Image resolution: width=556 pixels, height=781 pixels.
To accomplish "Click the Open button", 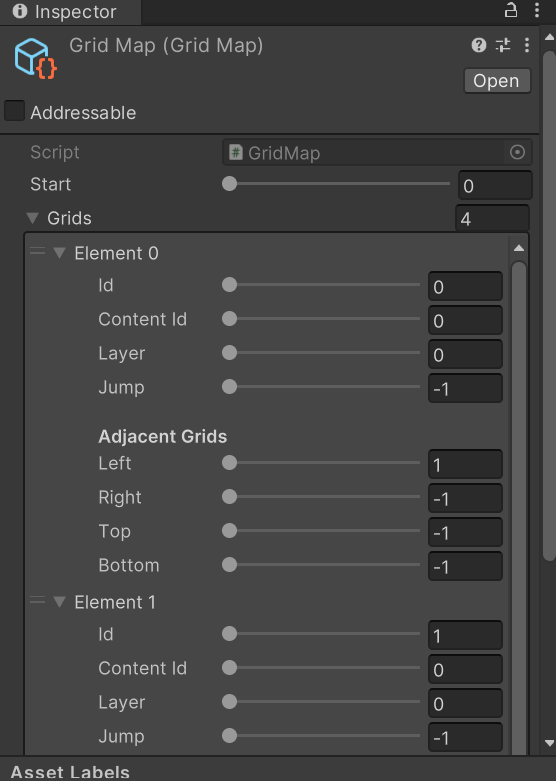I will pyautogui.click(x=497, y=81).
